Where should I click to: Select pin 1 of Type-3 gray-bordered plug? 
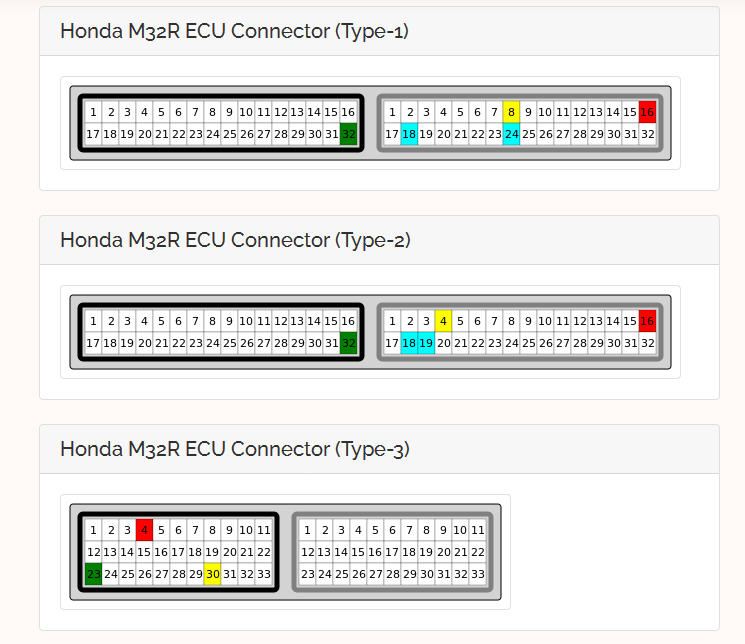[308, 530]
